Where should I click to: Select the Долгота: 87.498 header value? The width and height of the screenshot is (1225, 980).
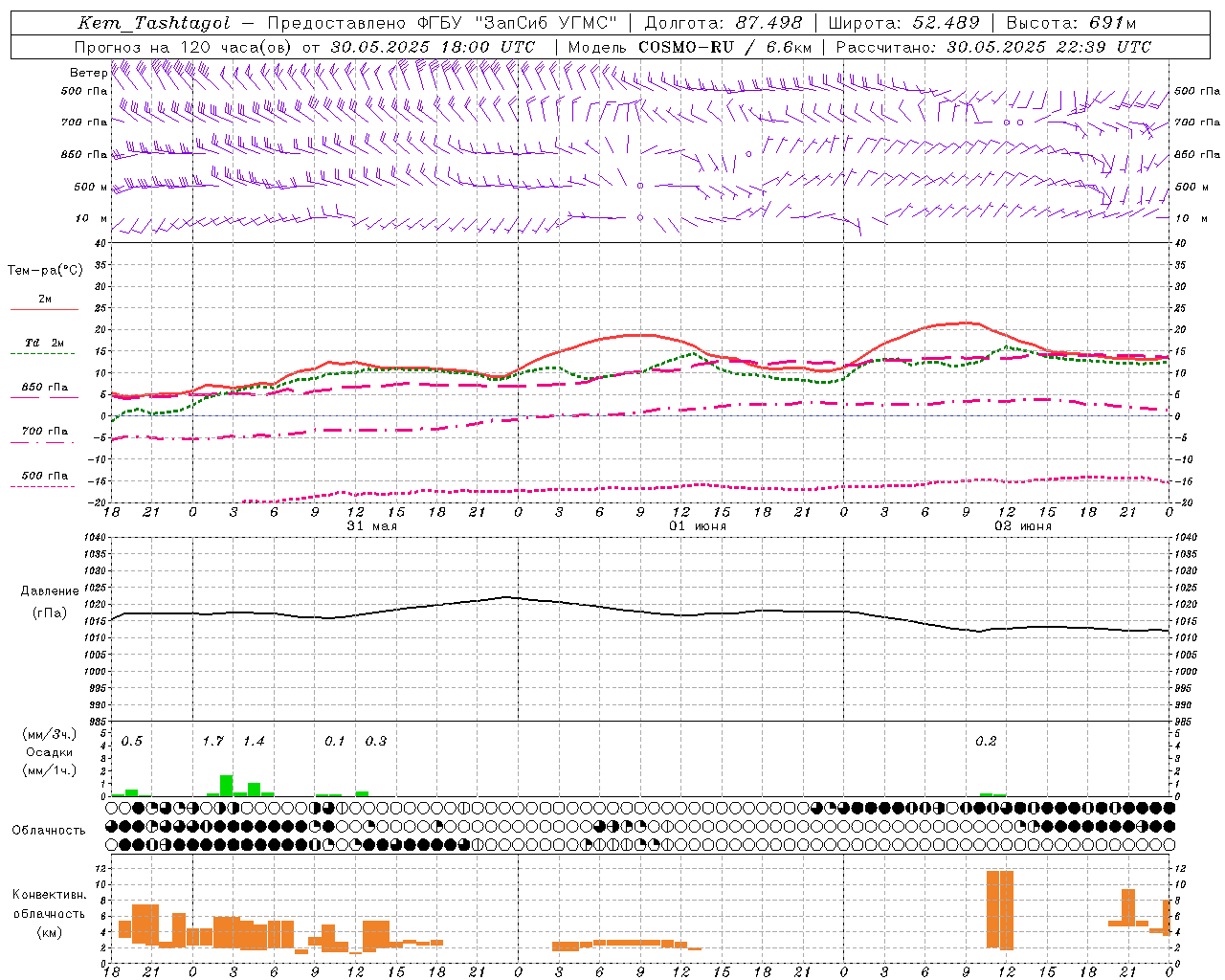pyautogui.click(x=724, y=23)
